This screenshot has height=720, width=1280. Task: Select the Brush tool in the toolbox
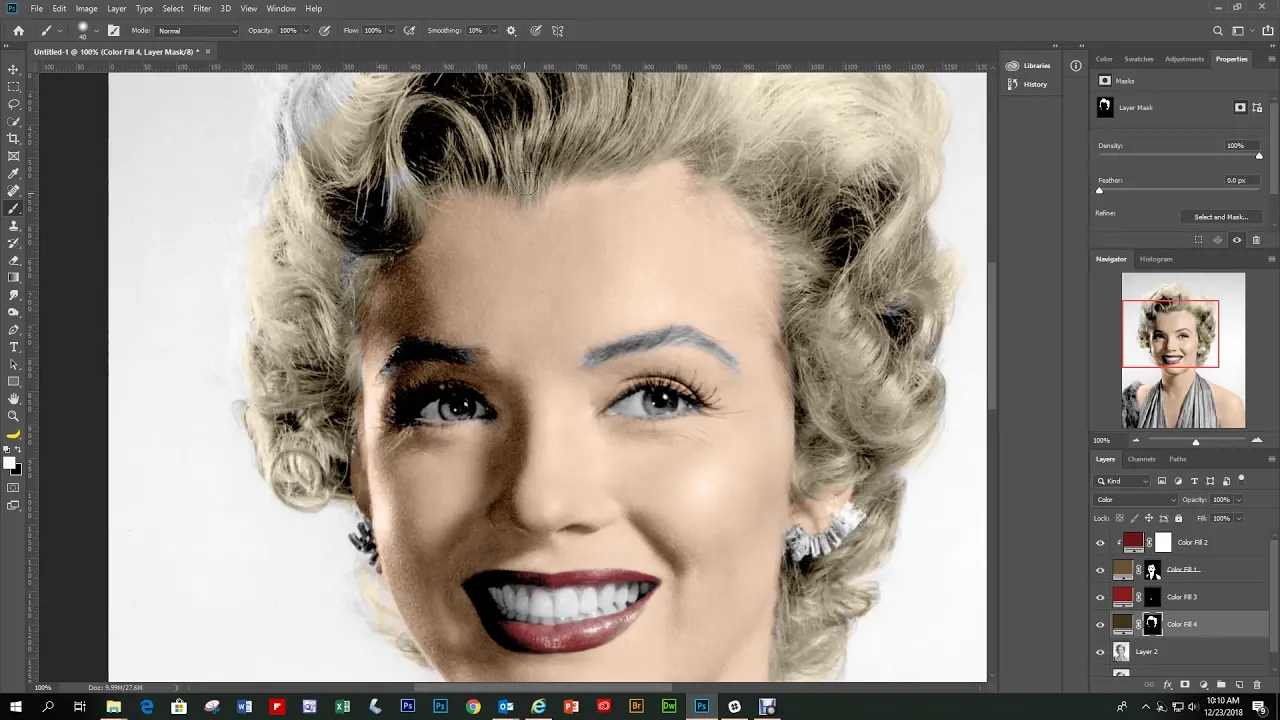[13, 208]
